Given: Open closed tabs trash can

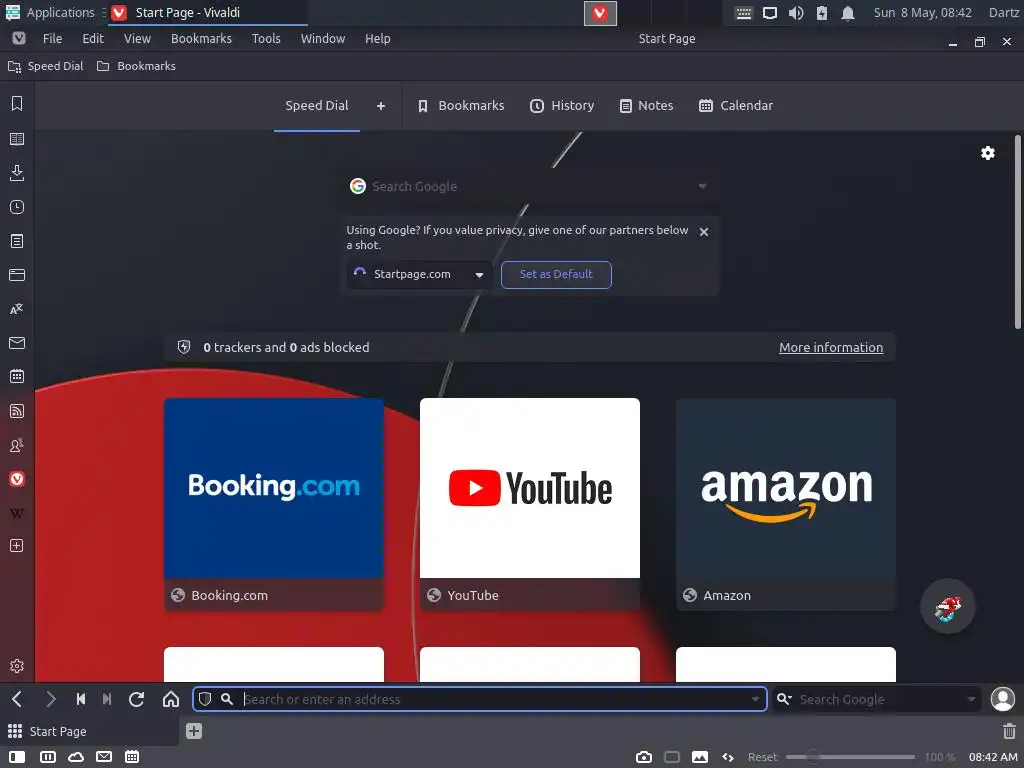Looking at the screenshot, I should (1009, 731).
